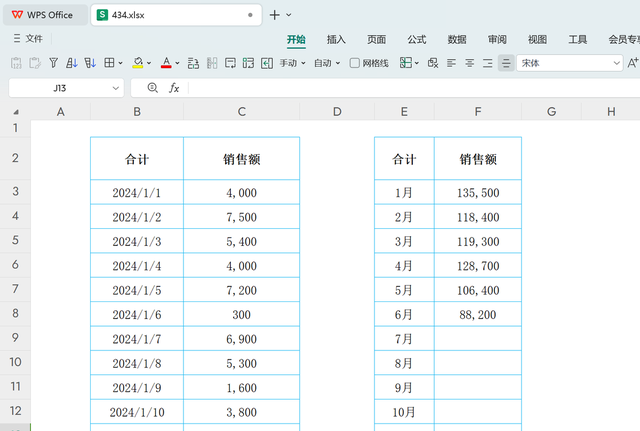Click the greyed-out split columns icon
The height and width of the screenshot is (431, 640).
pos(212,63)
